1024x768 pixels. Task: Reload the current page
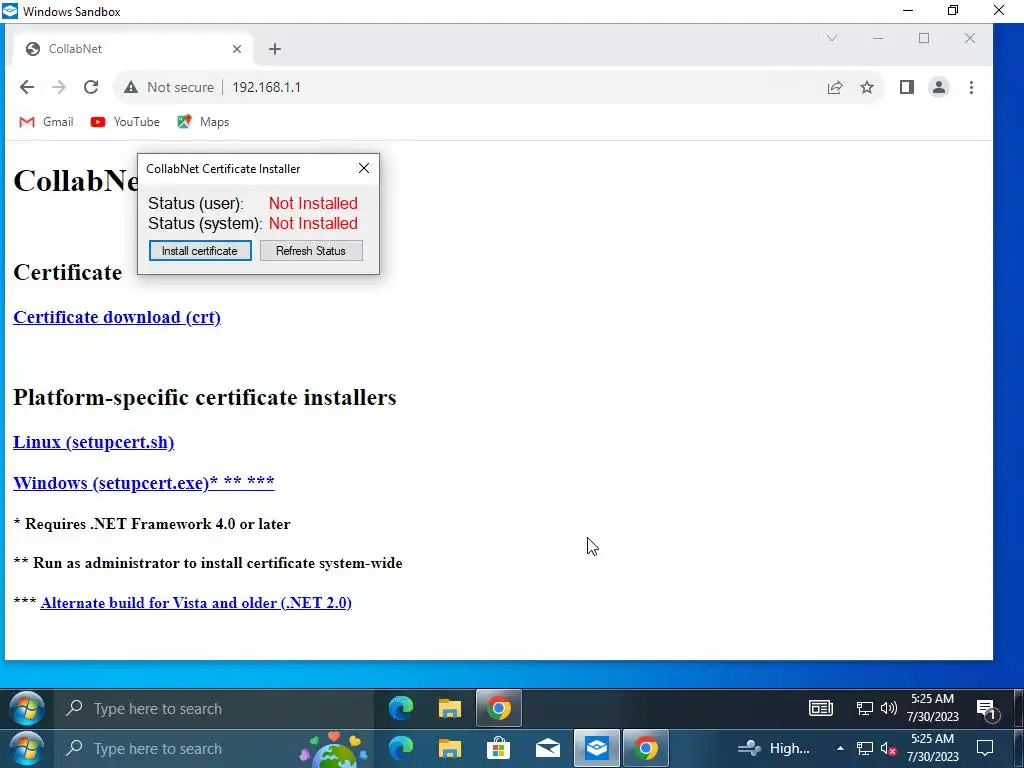[x=91, y=87]
